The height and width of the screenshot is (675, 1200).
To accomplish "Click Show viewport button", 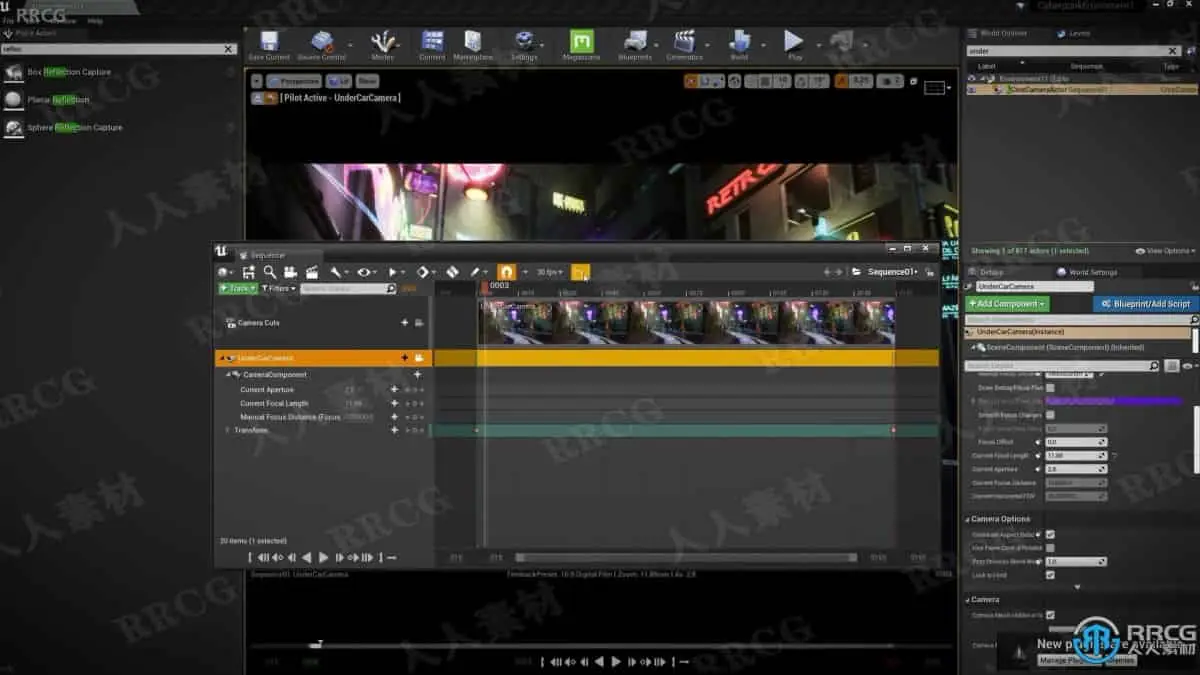I will [368, 81].
